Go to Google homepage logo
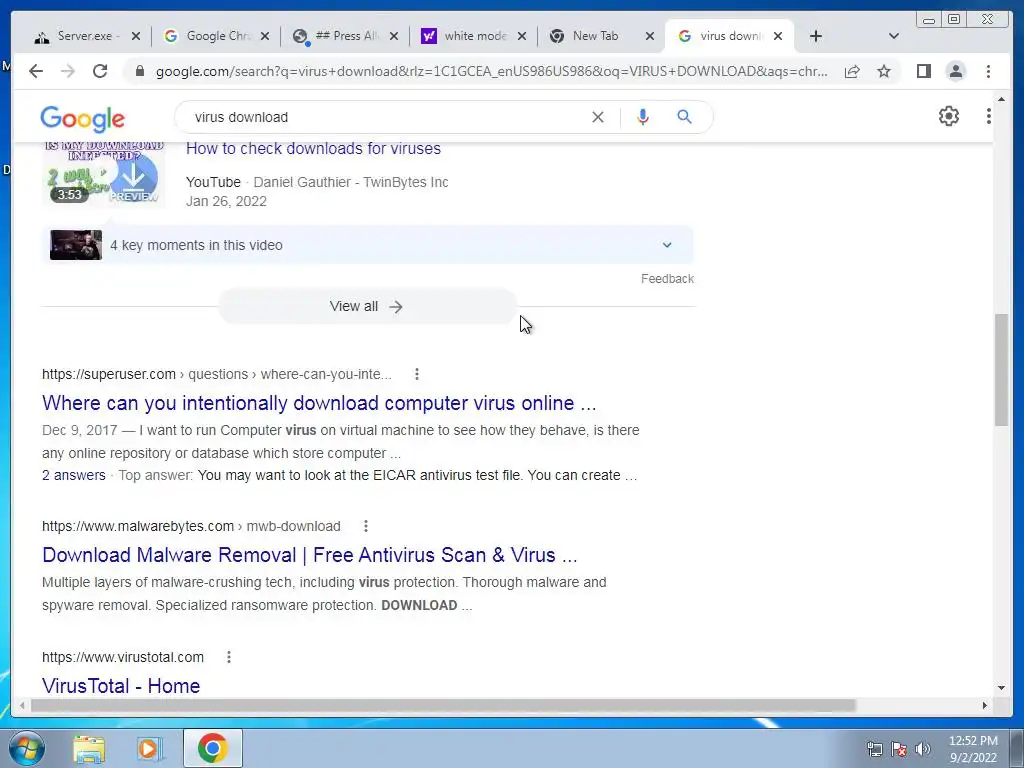Image resolution: width=1024 pixels, height=768 pixels. click(82, 118)
